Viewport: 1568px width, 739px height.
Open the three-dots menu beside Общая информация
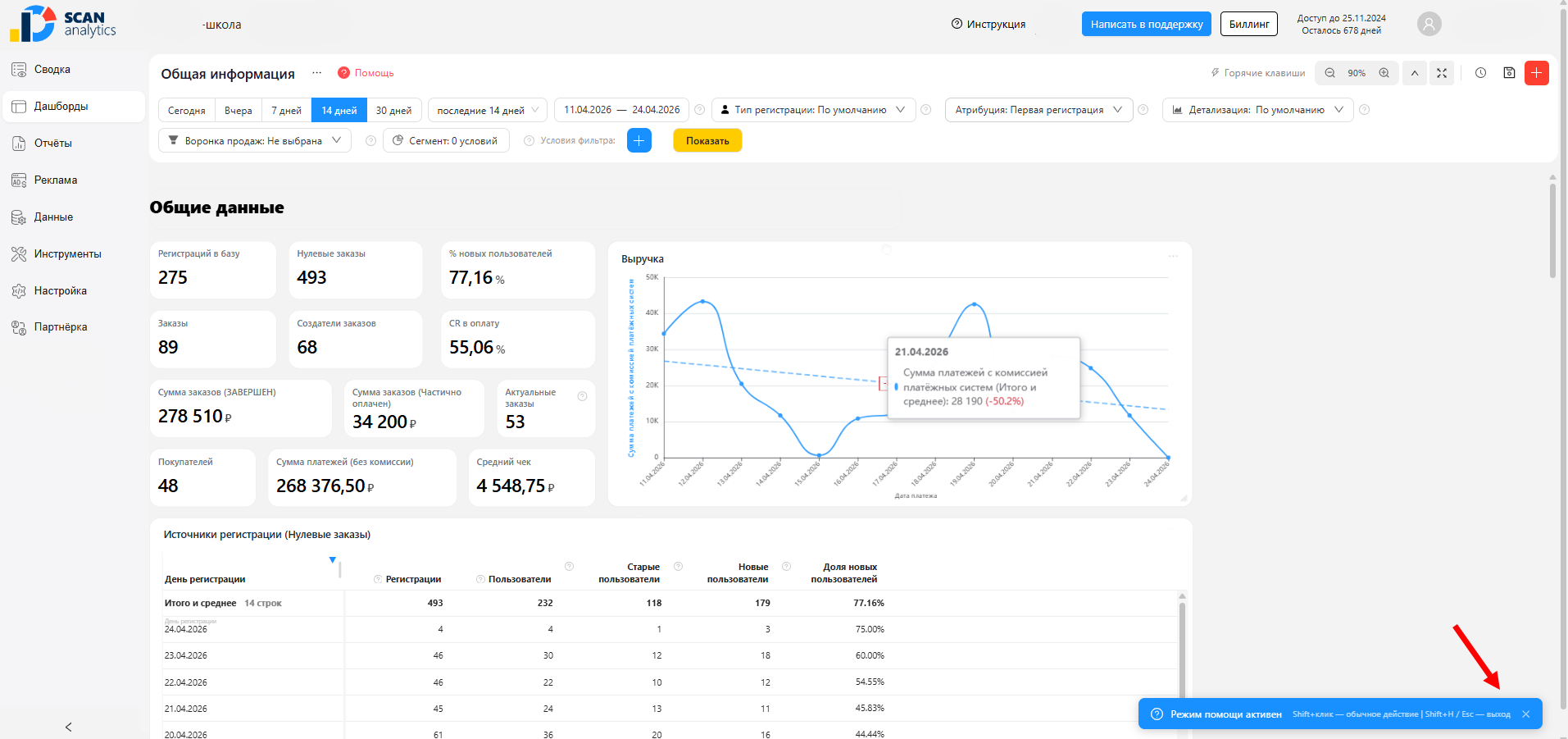[316, 73]
